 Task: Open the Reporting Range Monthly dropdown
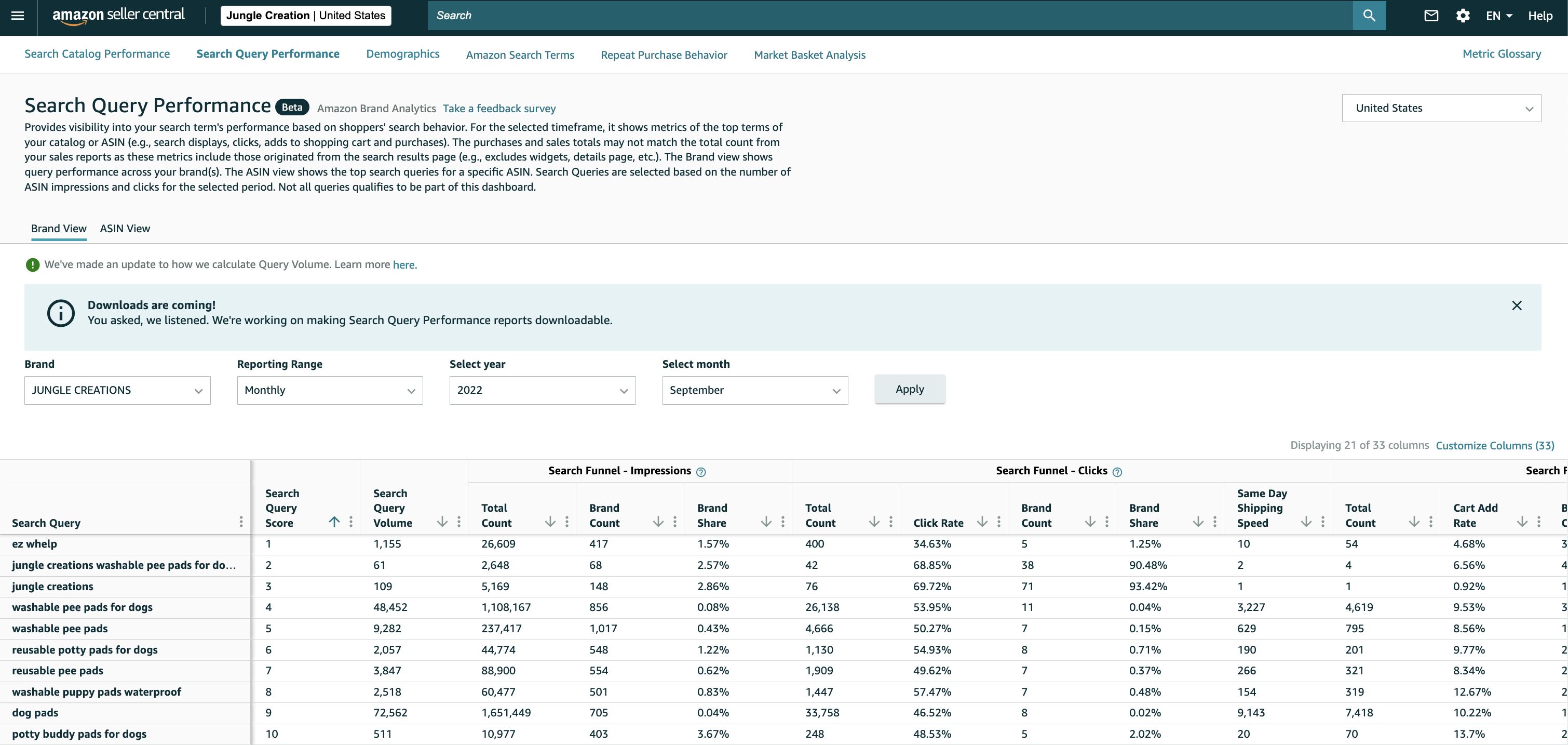pos(330,390)
